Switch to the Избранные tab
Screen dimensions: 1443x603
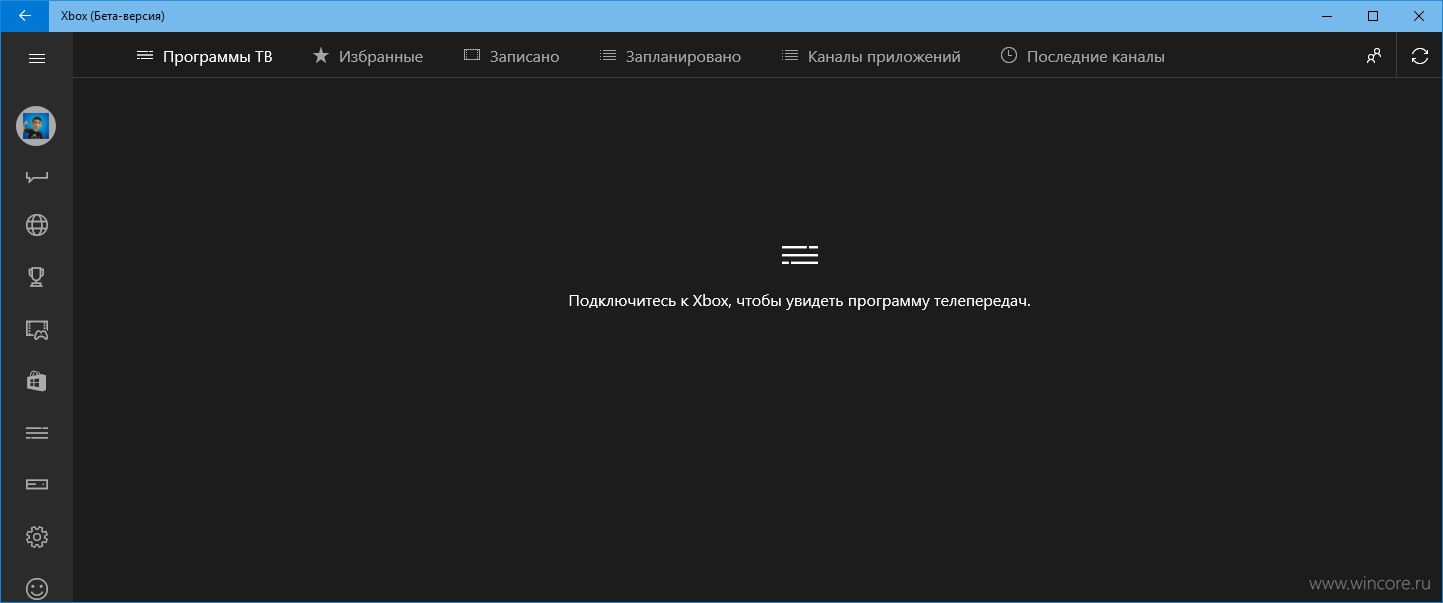click(368, 56)
